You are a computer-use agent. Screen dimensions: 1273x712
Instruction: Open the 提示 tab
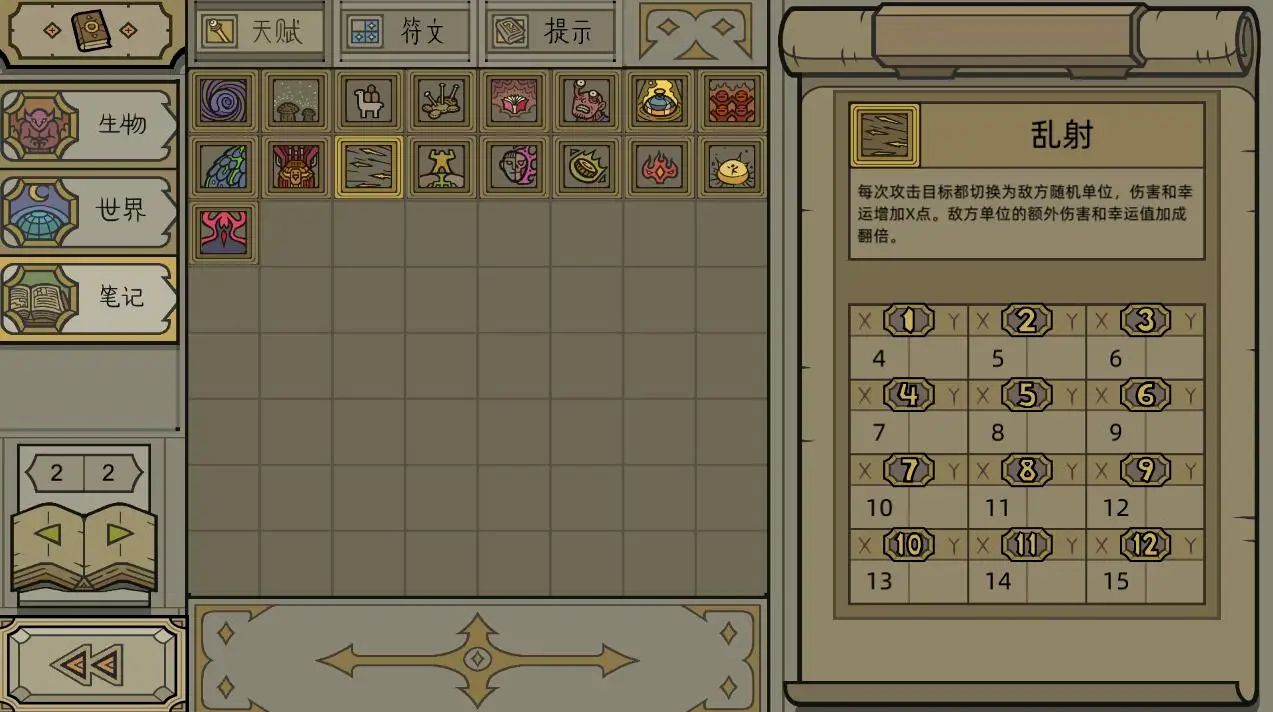pyautogui.click(x=550, y=31)
